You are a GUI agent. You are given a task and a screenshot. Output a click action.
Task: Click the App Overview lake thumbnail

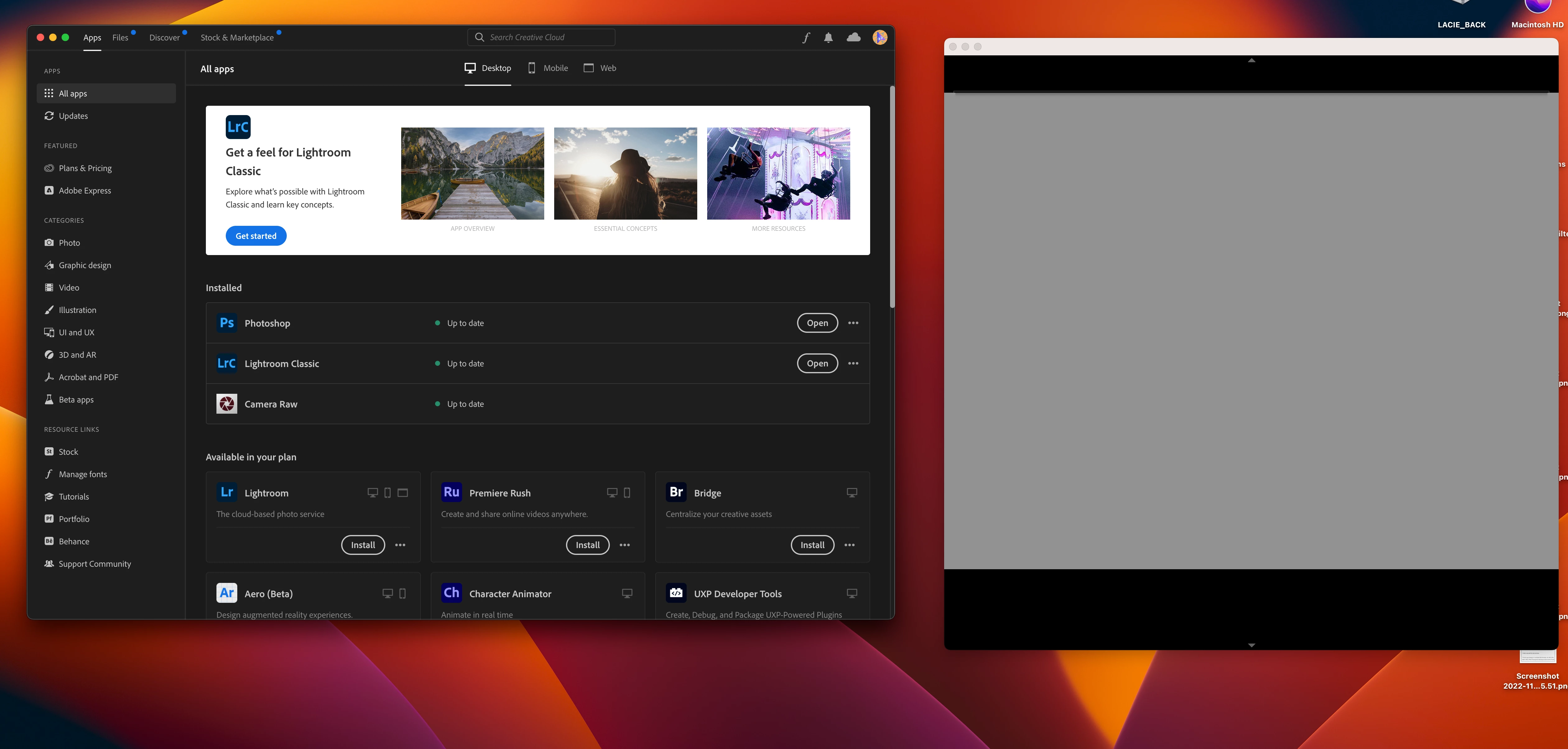point(472,174)
